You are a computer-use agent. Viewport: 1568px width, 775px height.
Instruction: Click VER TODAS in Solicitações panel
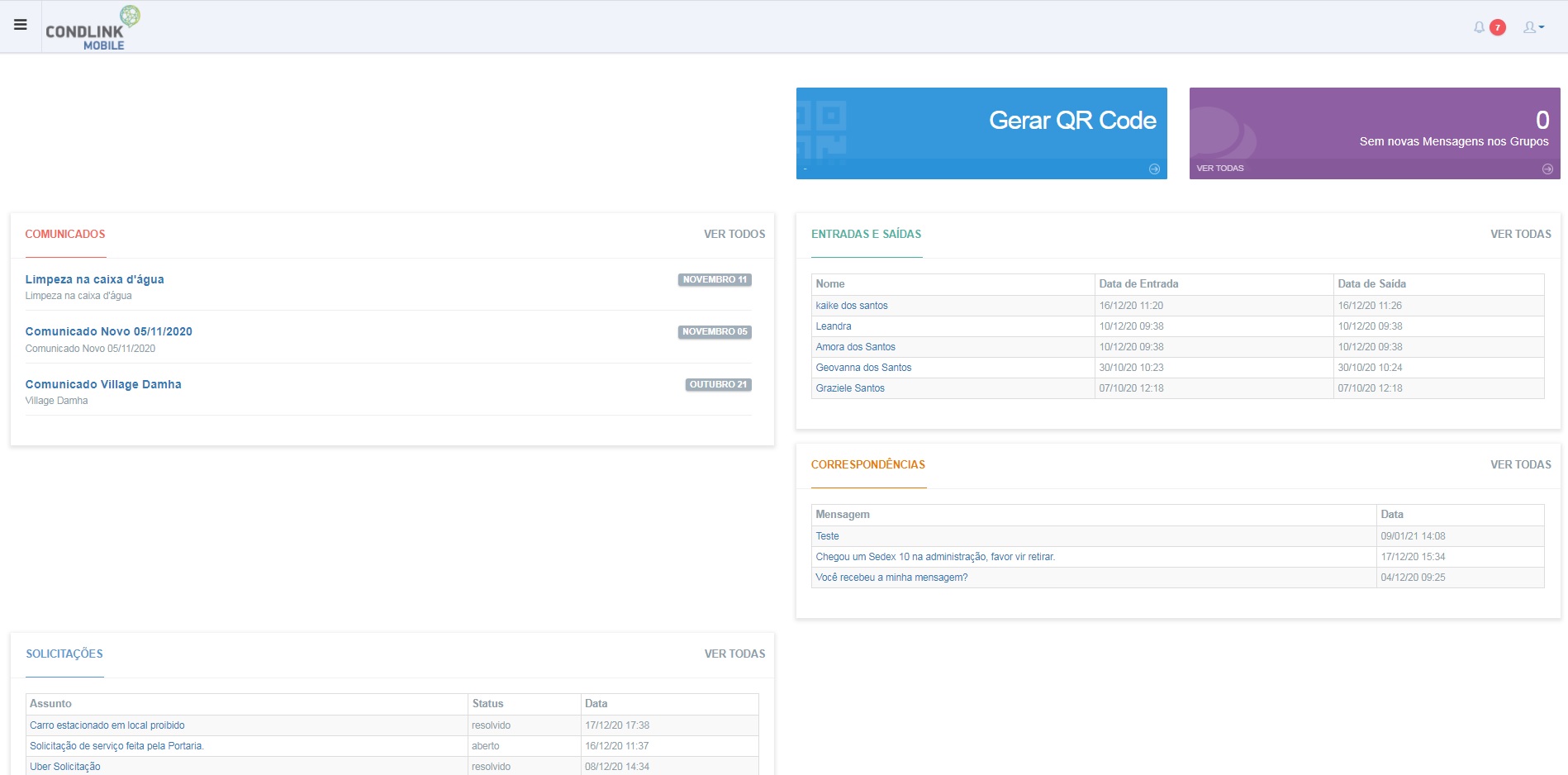(734, 654)
